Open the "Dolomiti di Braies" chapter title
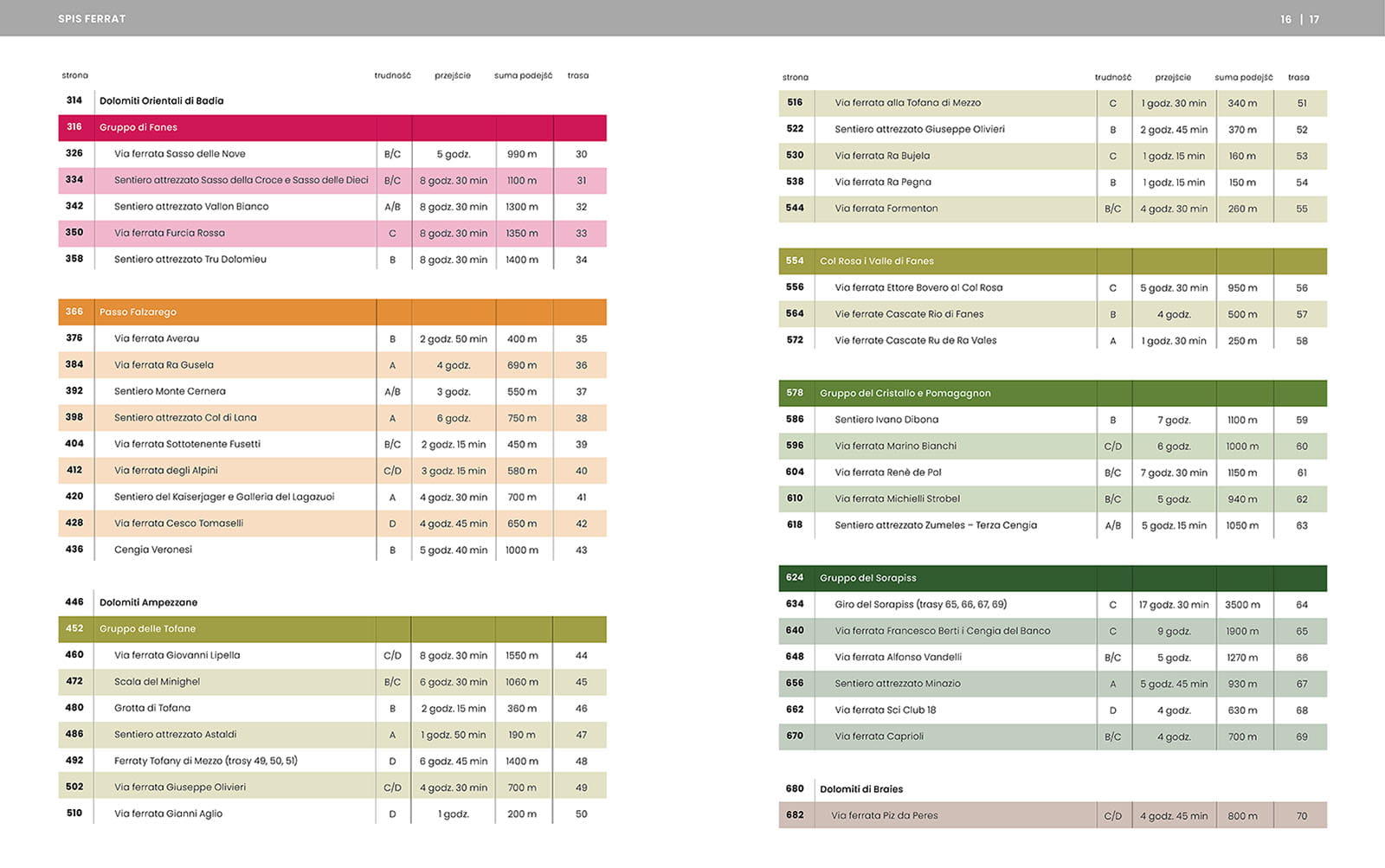The height and width of the screenshot is (868, 1385). pos(860,788)
